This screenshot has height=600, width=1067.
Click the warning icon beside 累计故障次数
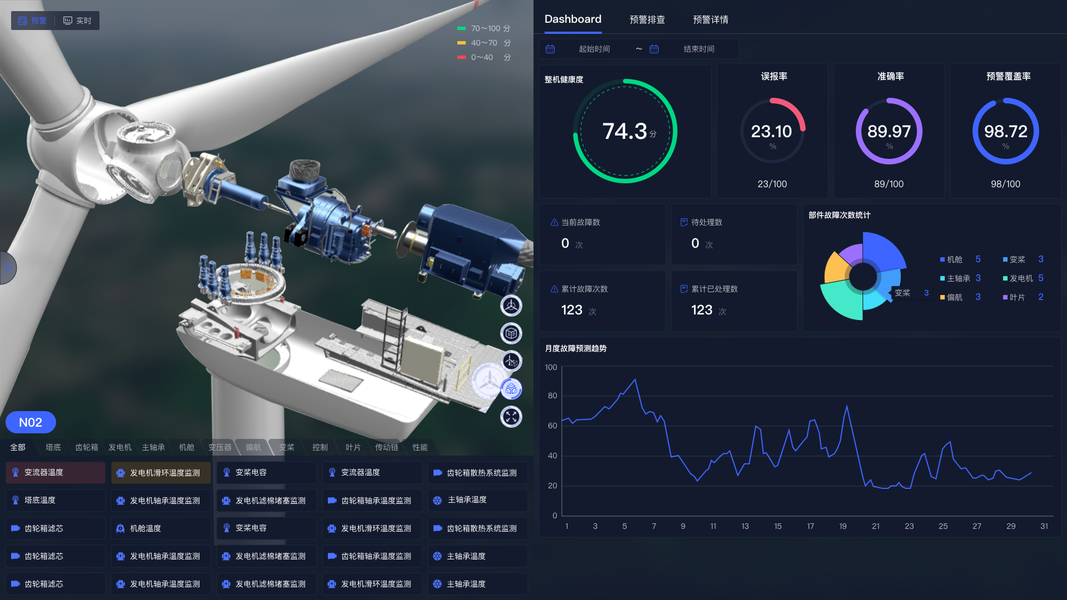554,289
